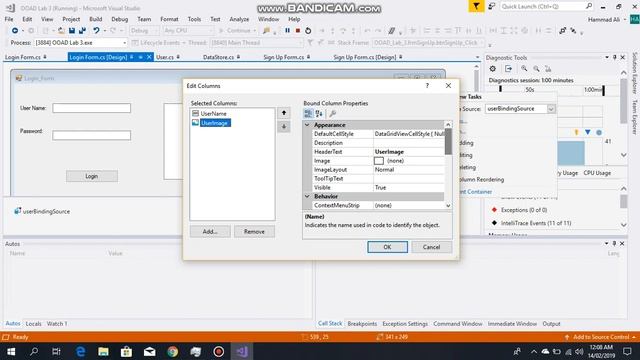Open the Process dropdown list
640x360 pixels.
[x=124, y=42]
